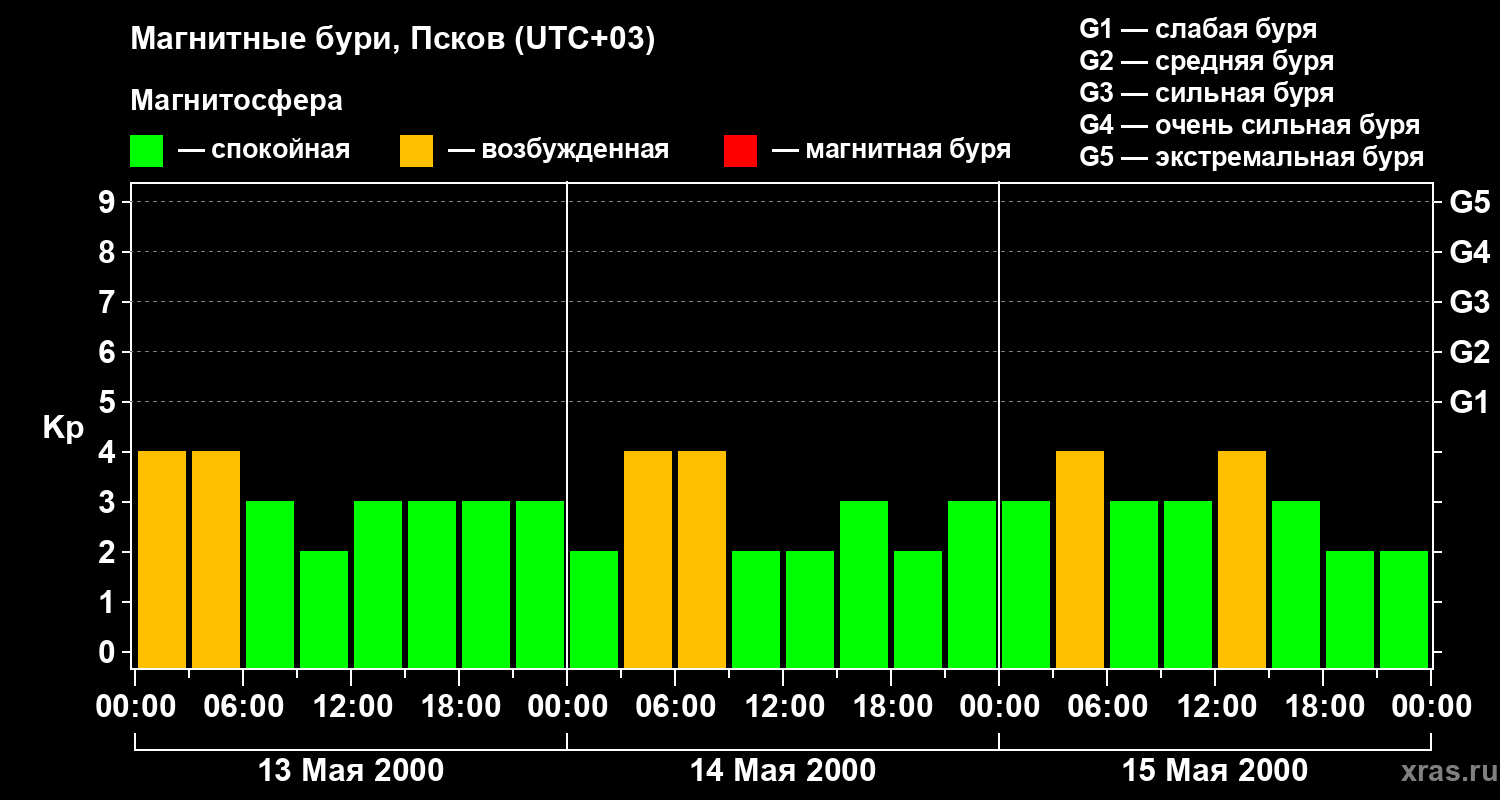Click the 'Kp' axis label
Image resolution: width=1500 pixels, height=800 pixels.
(63, 428)
